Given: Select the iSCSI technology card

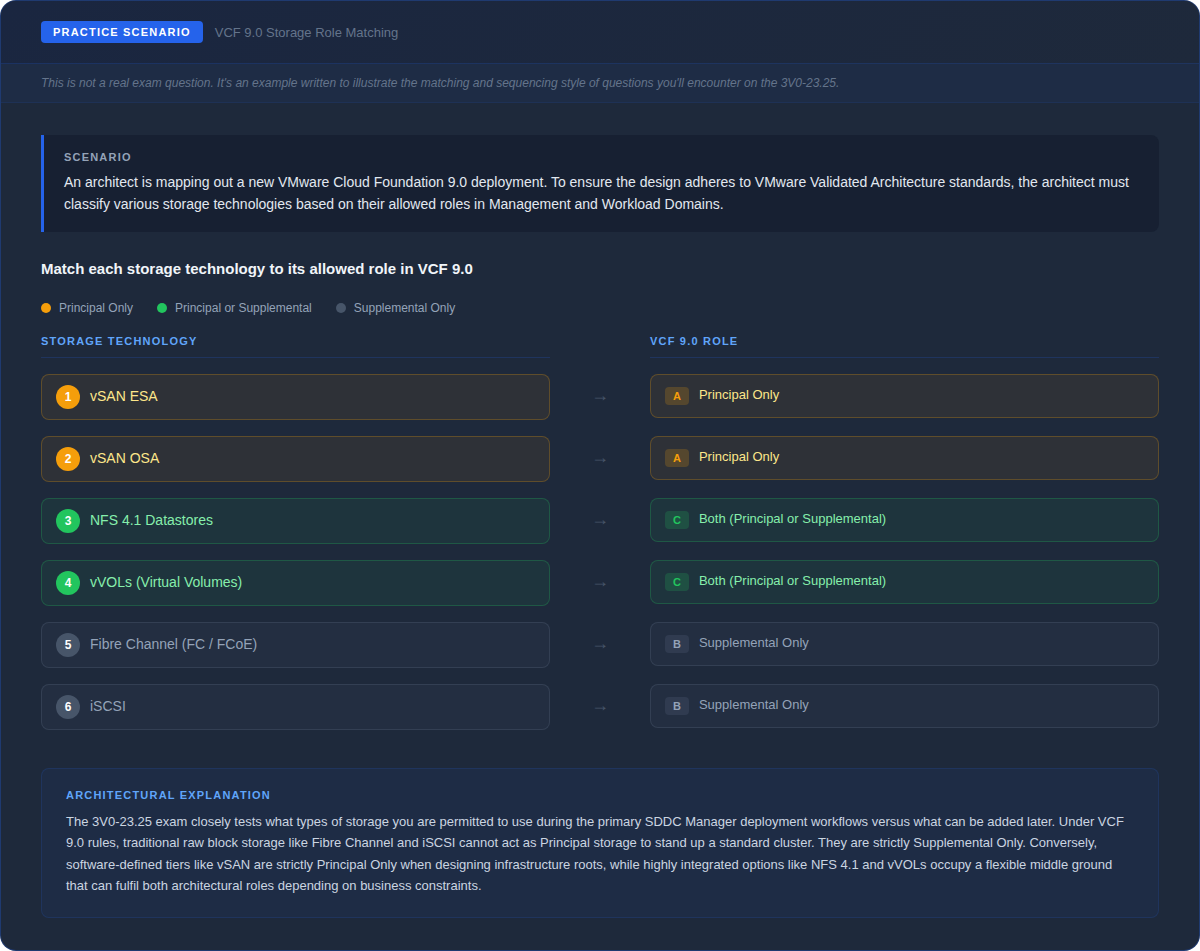Looking at the screenshot, I should click(x=295, y=707).
